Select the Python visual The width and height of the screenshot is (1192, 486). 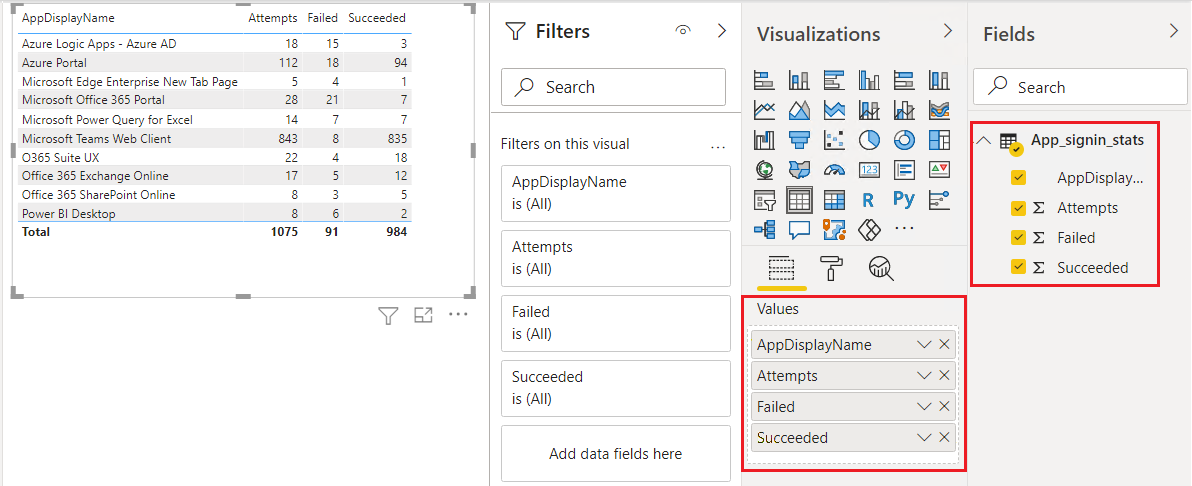[x=904, y=199]
